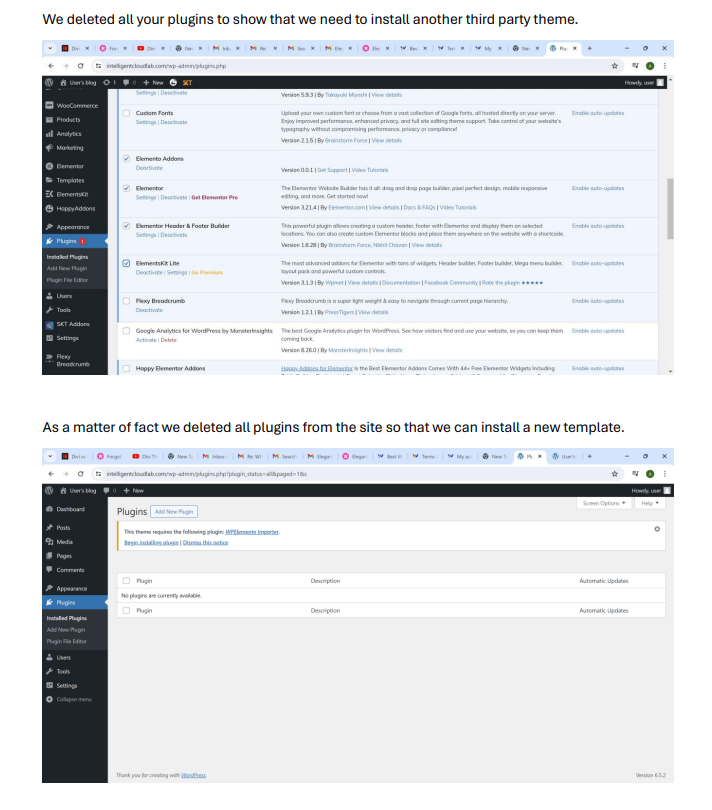Click the Add New Plugin button beside Plugins heading
The height and width of the screenshot is (810, 712).
click(174, 511)
